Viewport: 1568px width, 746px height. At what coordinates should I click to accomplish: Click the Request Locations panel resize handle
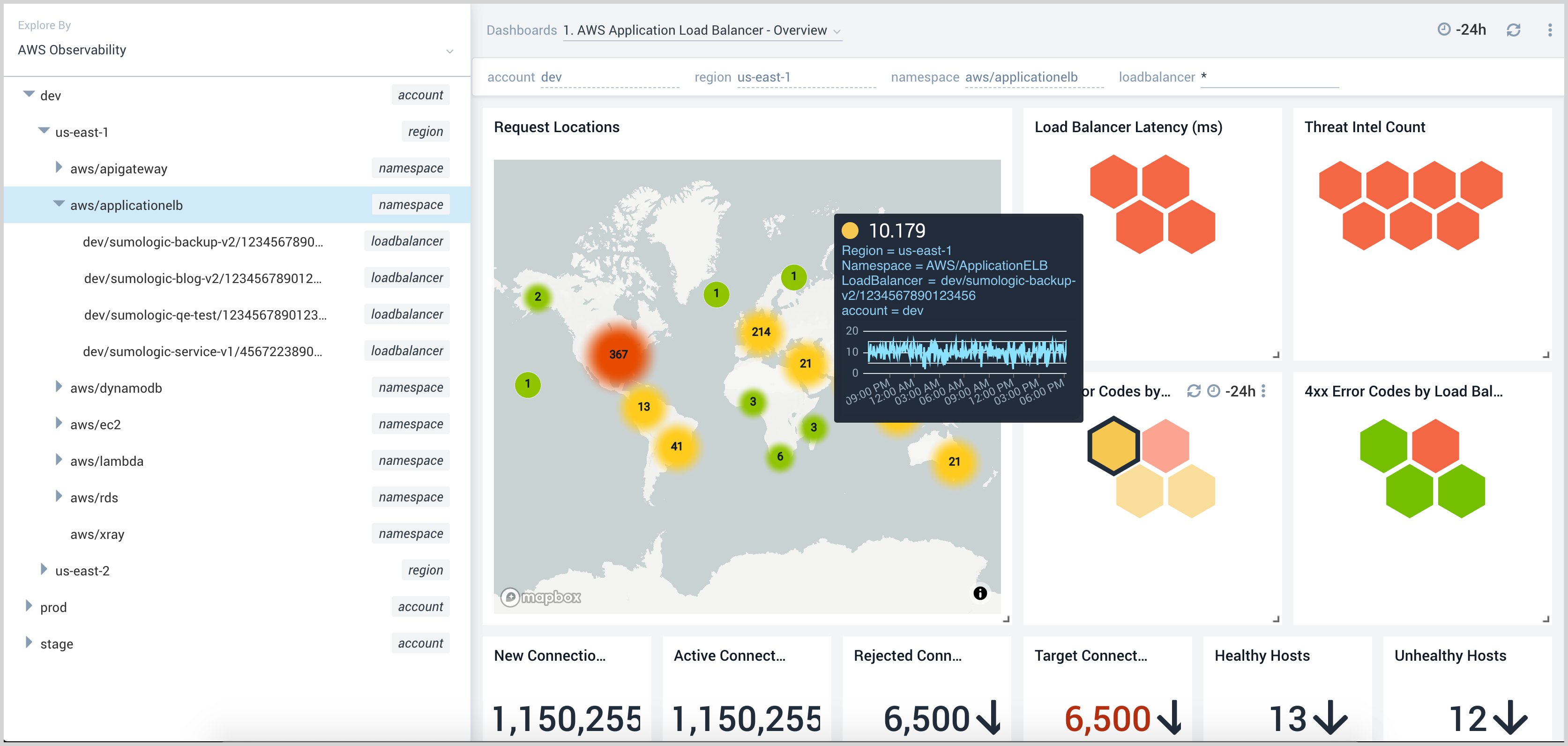pos(1006,619)
